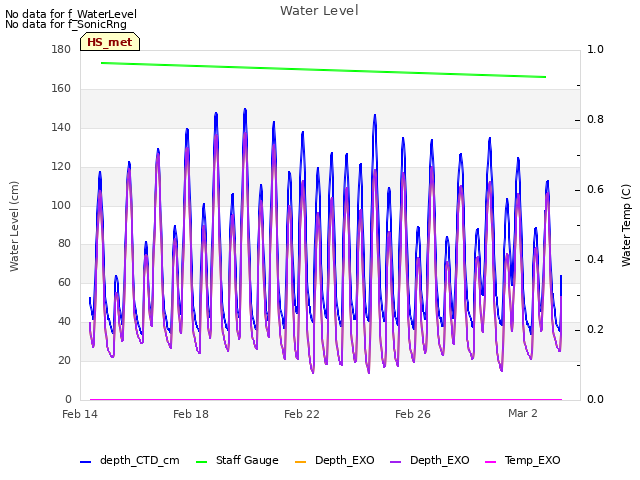Click the HS_met annotation label

point(110,42)
